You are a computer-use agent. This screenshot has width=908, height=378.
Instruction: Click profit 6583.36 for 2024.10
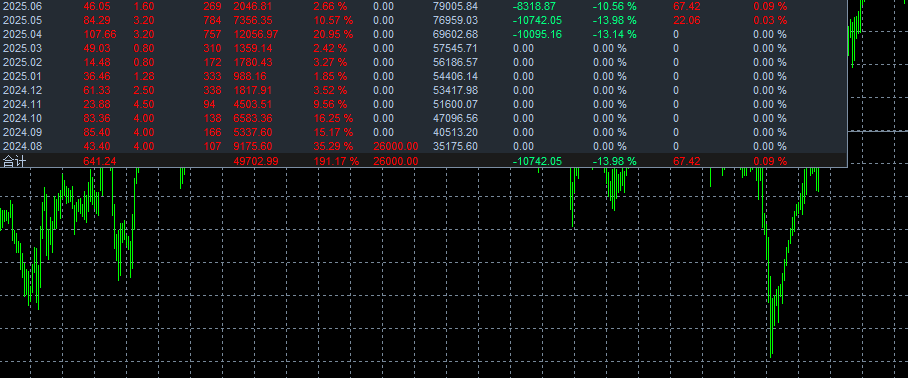click(x=252, y=118)
